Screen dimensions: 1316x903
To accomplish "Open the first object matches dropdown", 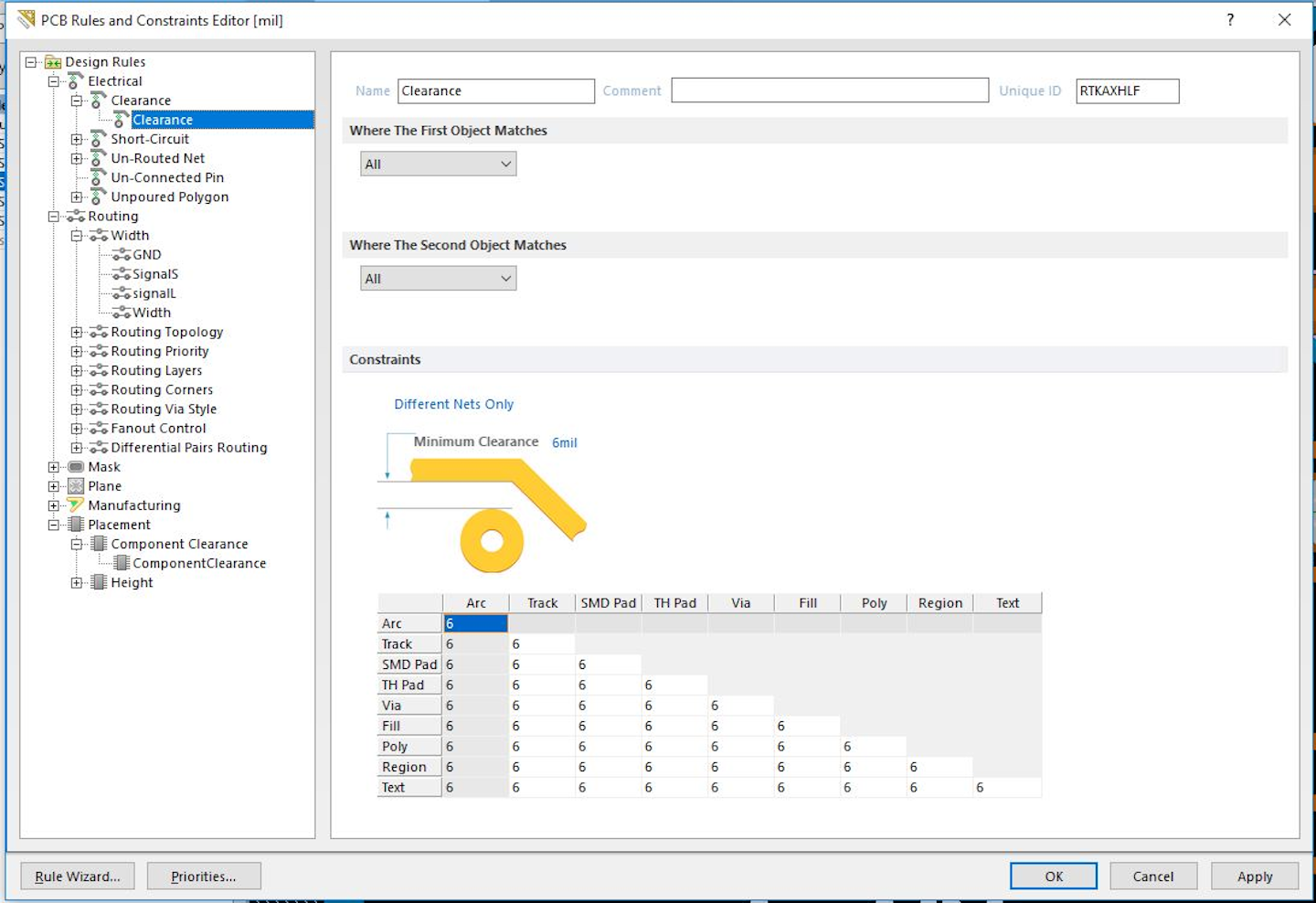I will (438, 165).
